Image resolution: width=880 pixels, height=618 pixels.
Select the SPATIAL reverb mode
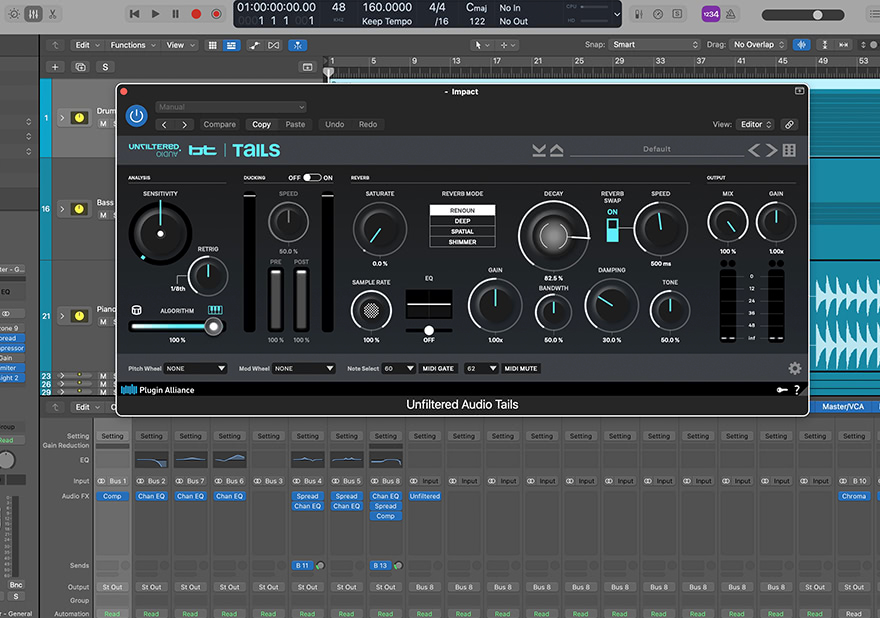tap(462, 231)
